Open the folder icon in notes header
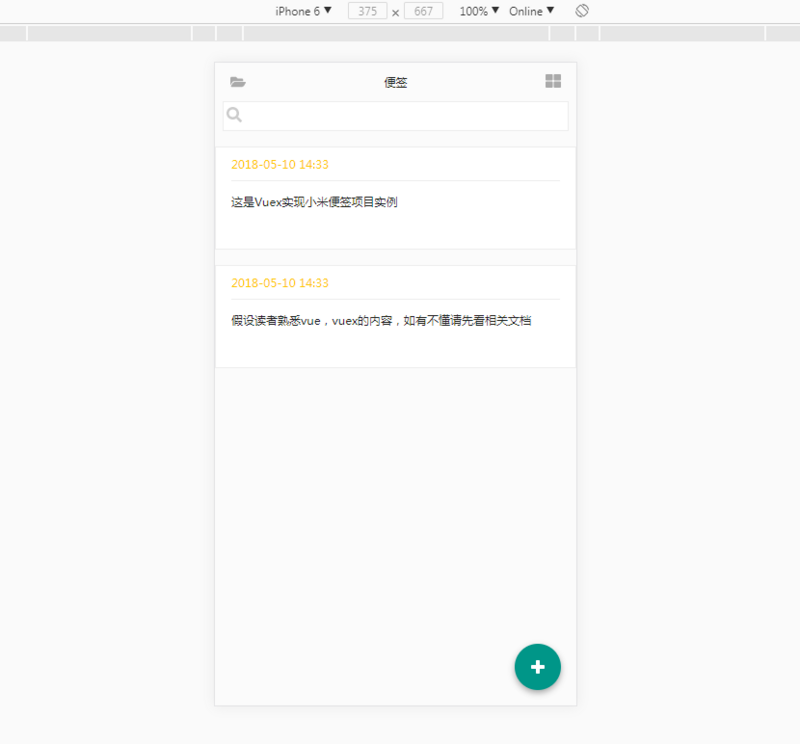 [x=238, y=82]
